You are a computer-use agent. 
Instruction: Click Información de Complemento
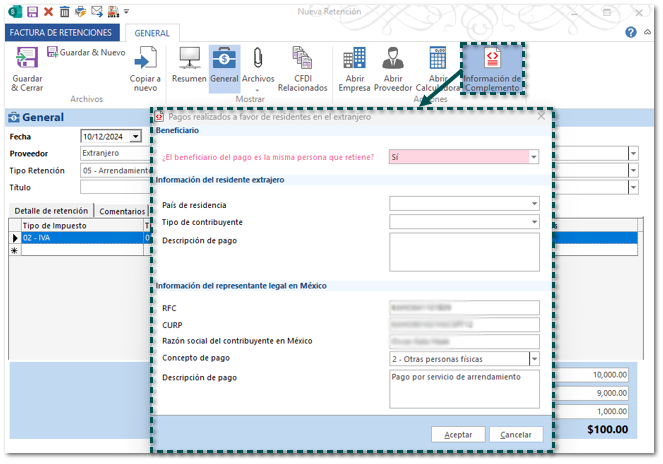point(493,69)
